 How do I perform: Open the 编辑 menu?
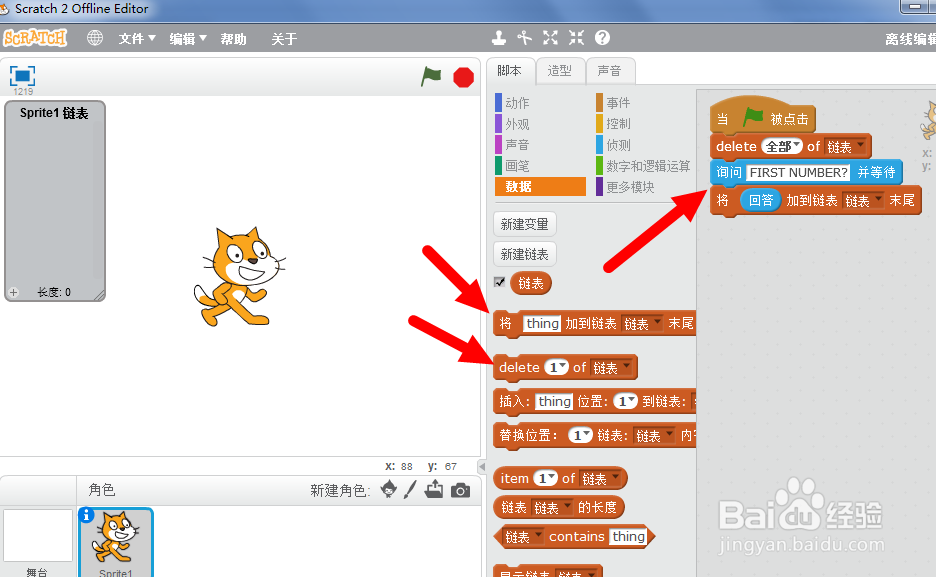click(187, 39)
